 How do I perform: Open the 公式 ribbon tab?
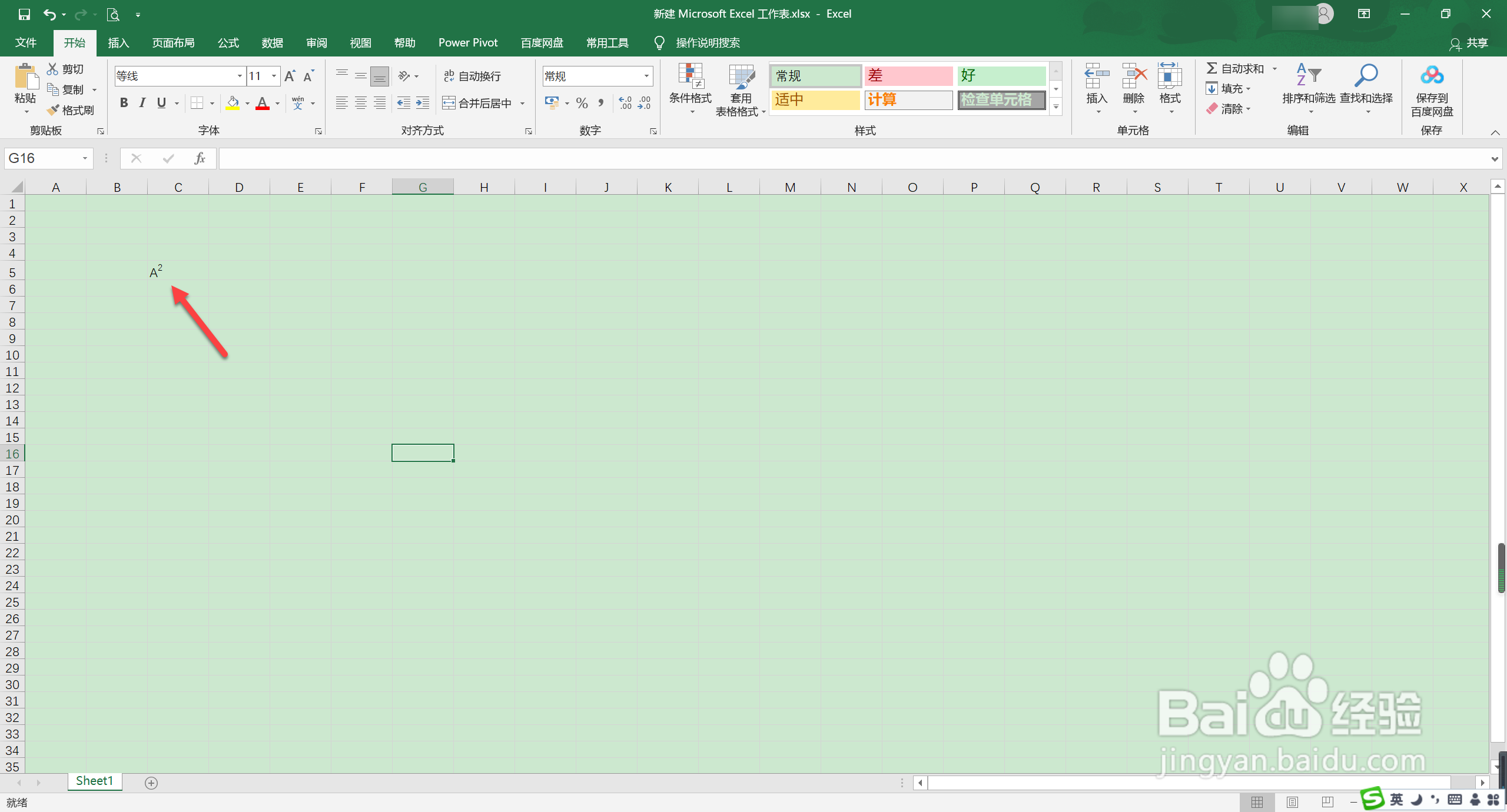coord(228,43)
